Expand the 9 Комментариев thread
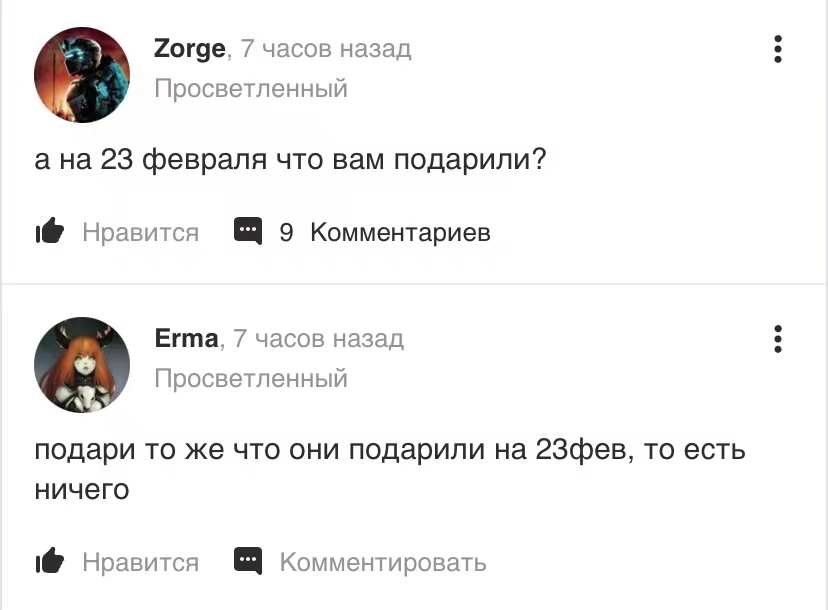828x610 pixels. (x=385, y=232)
